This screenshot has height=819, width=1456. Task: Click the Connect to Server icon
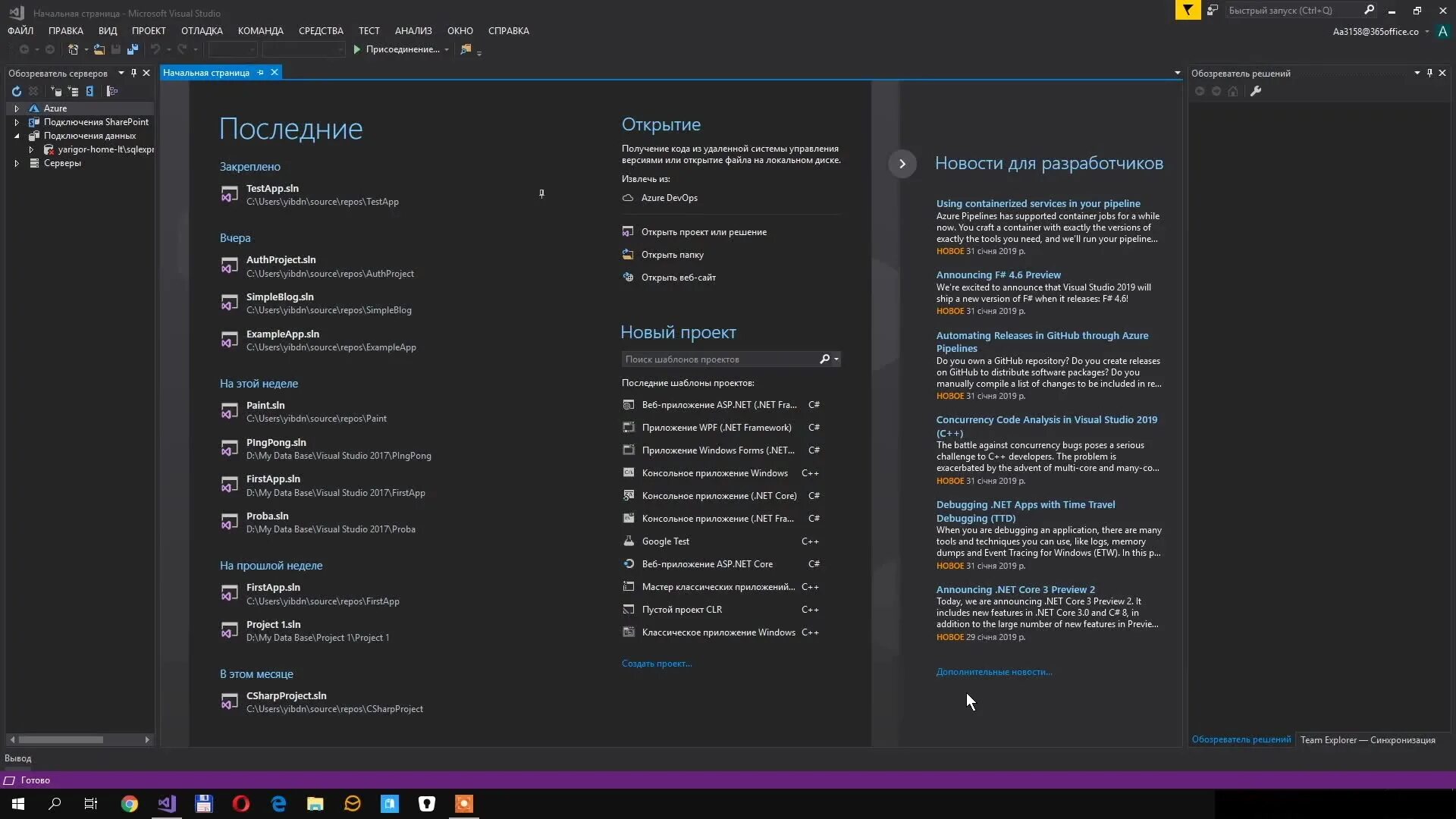click(x=73, y=91)
